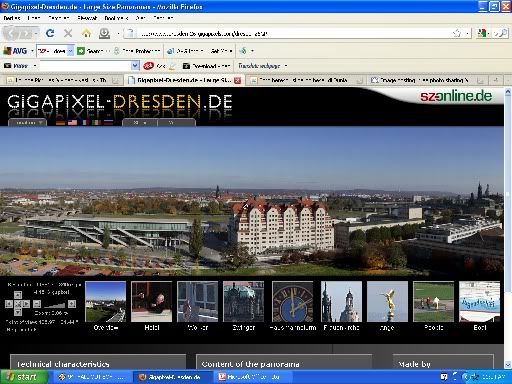Open the first menu bar item
Image resolution: width=512 pixels, height=384 pixels.
(x=12, y=18)
